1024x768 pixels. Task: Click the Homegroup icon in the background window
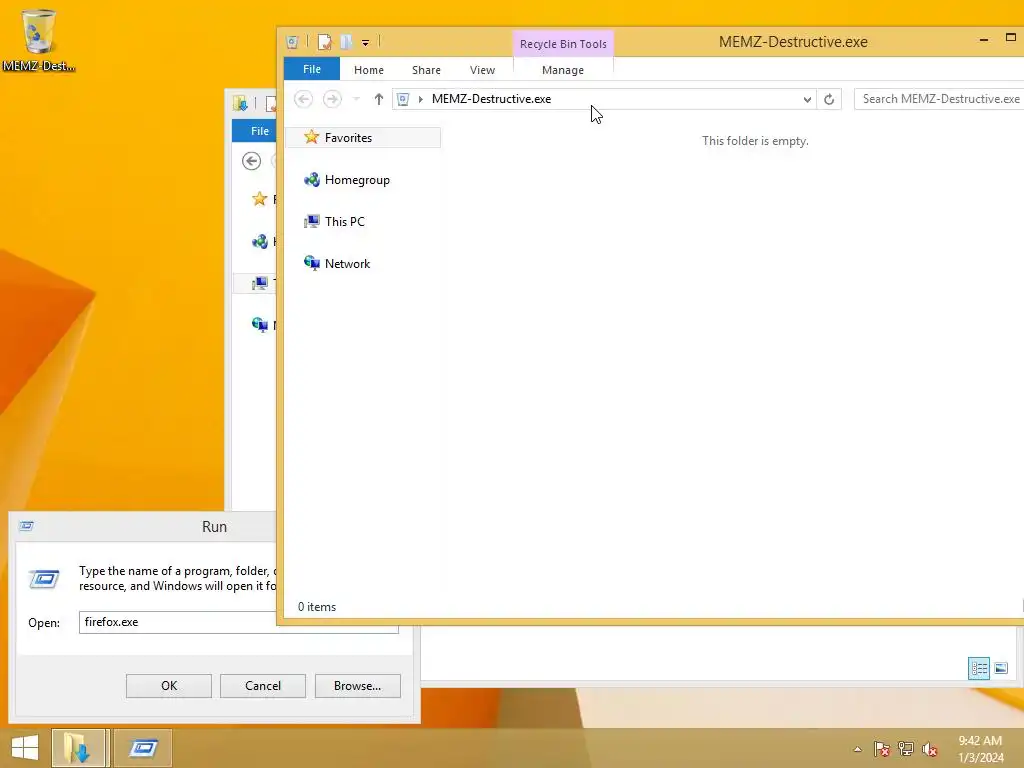coord(259,242)
